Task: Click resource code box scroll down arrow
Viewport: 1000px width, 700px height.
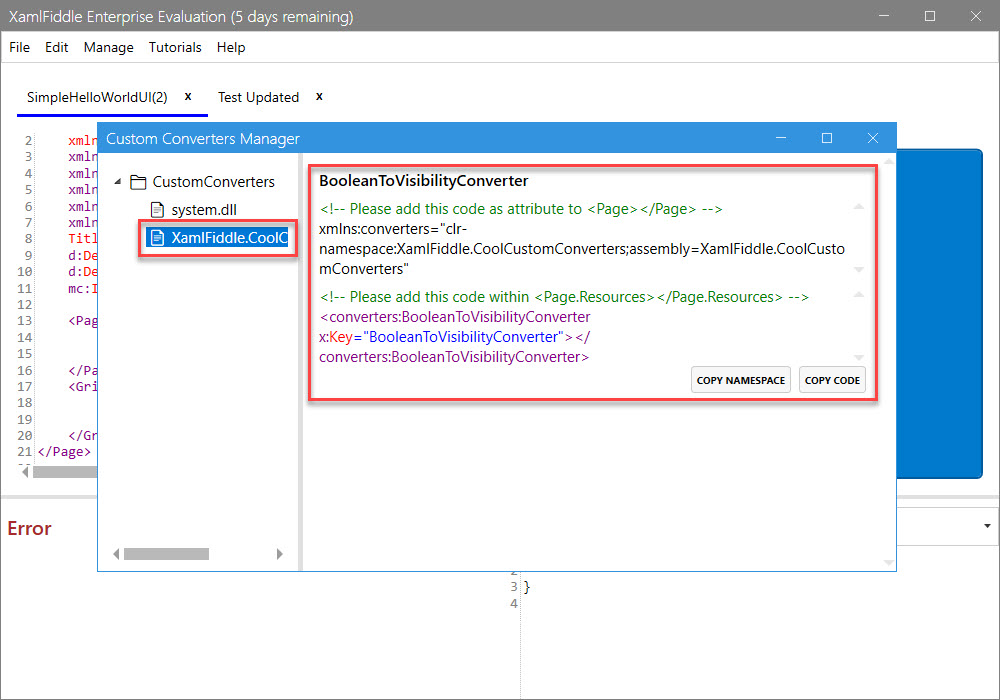Action: click(x=859, y=358)
